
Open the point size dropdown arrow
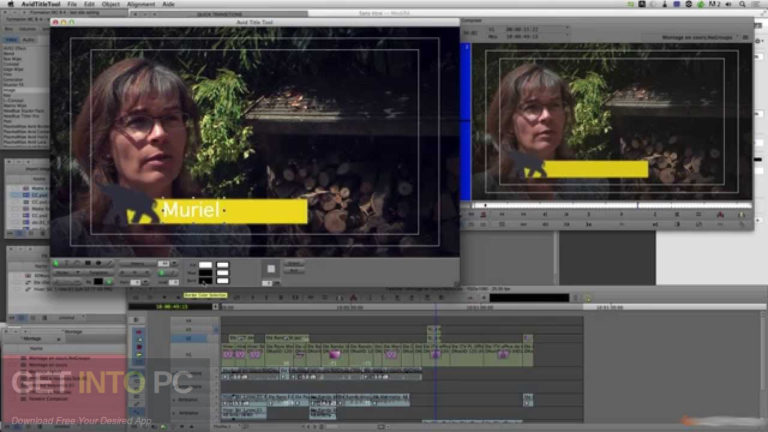[174, 264]
